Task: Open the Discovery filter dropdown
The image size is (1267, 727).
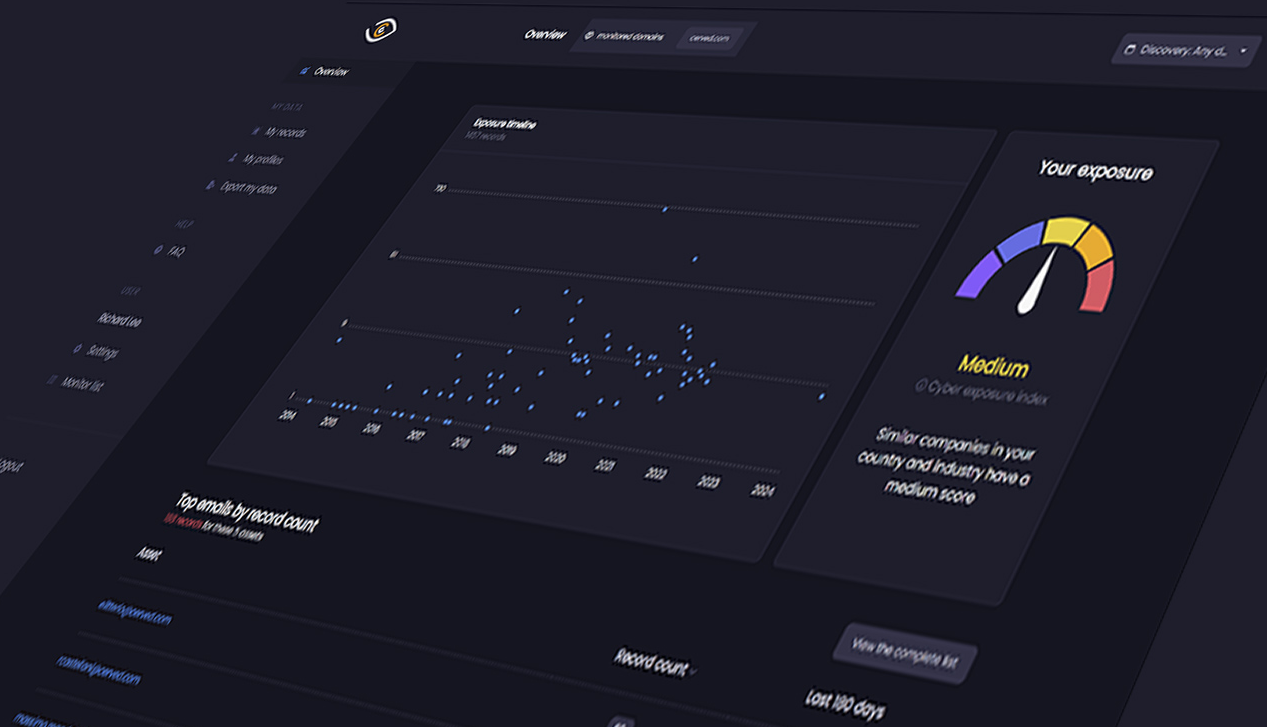Action: pos(1185,50)
